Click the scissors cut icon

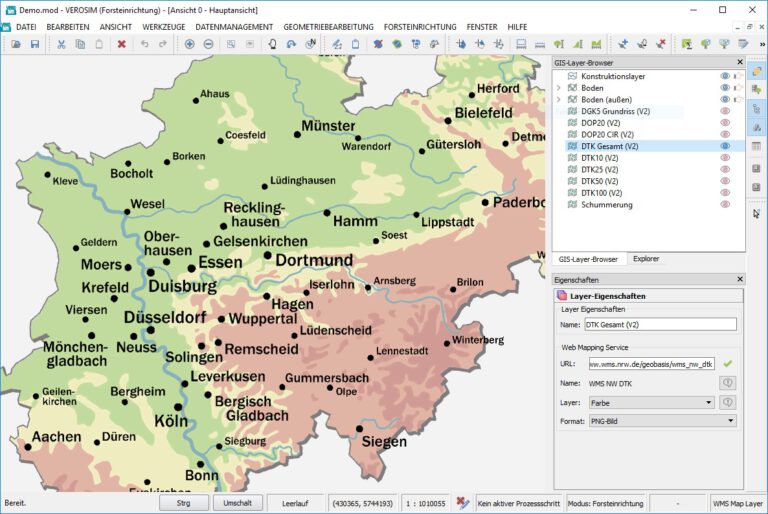[x=61, y=44]
